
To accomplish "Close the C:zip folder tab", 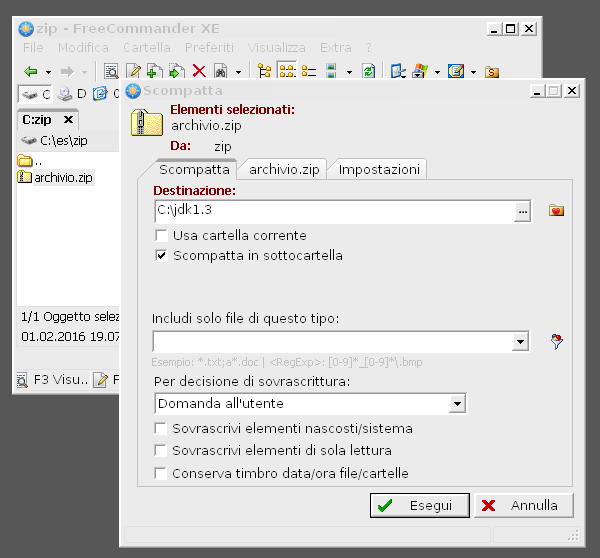I will click(x=68, y=120).
